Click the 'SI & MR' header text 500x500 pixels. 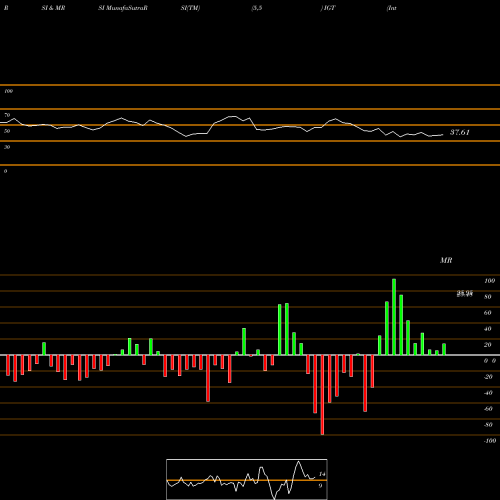click(x=53, y=8)
